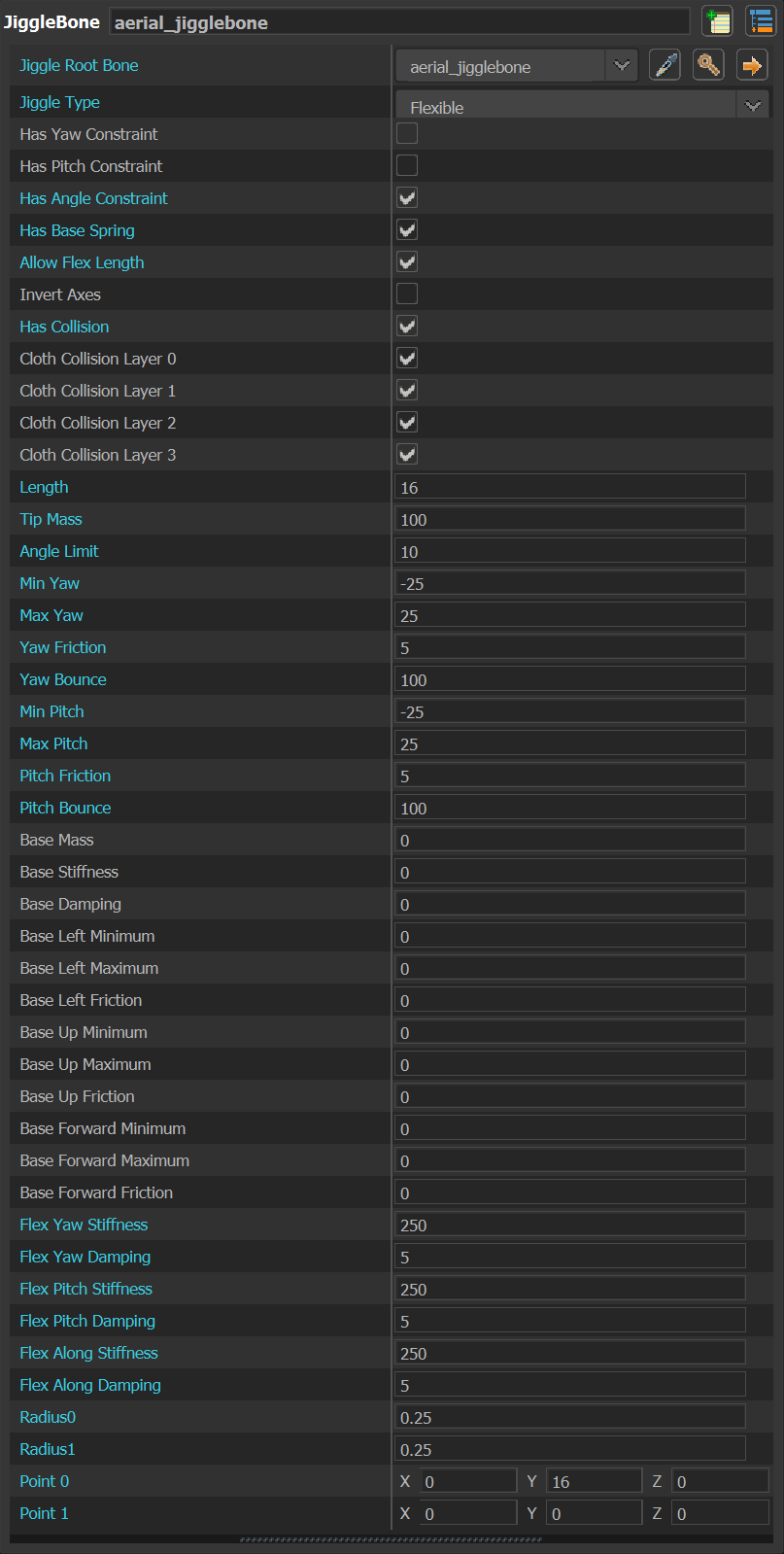Click the JiggleBone name field

[x=398, y=22]
